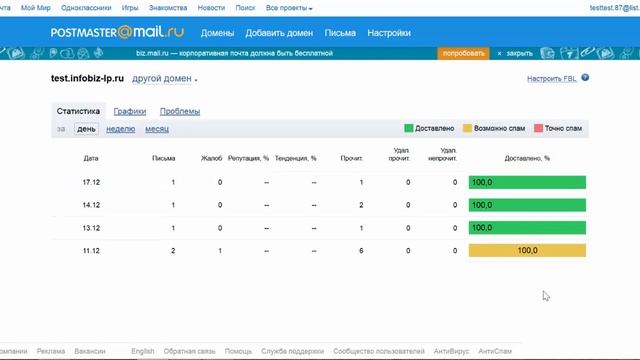Open 'Поиск' top link
The height and width of the screenshot is (360, 640).
pos(245,8)
